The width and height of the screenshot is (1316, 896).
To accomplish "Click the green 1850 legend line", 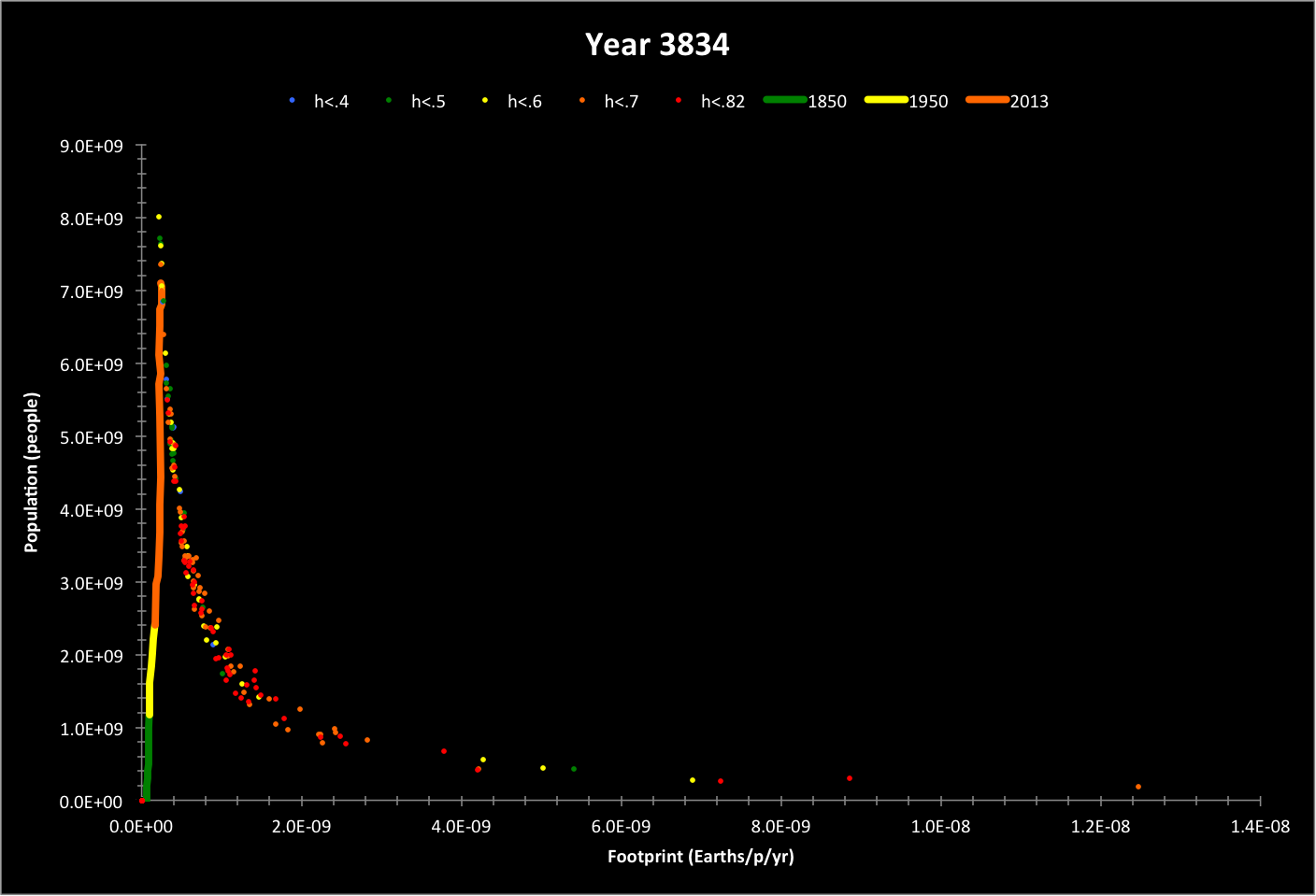I will [x=785, y=100].
